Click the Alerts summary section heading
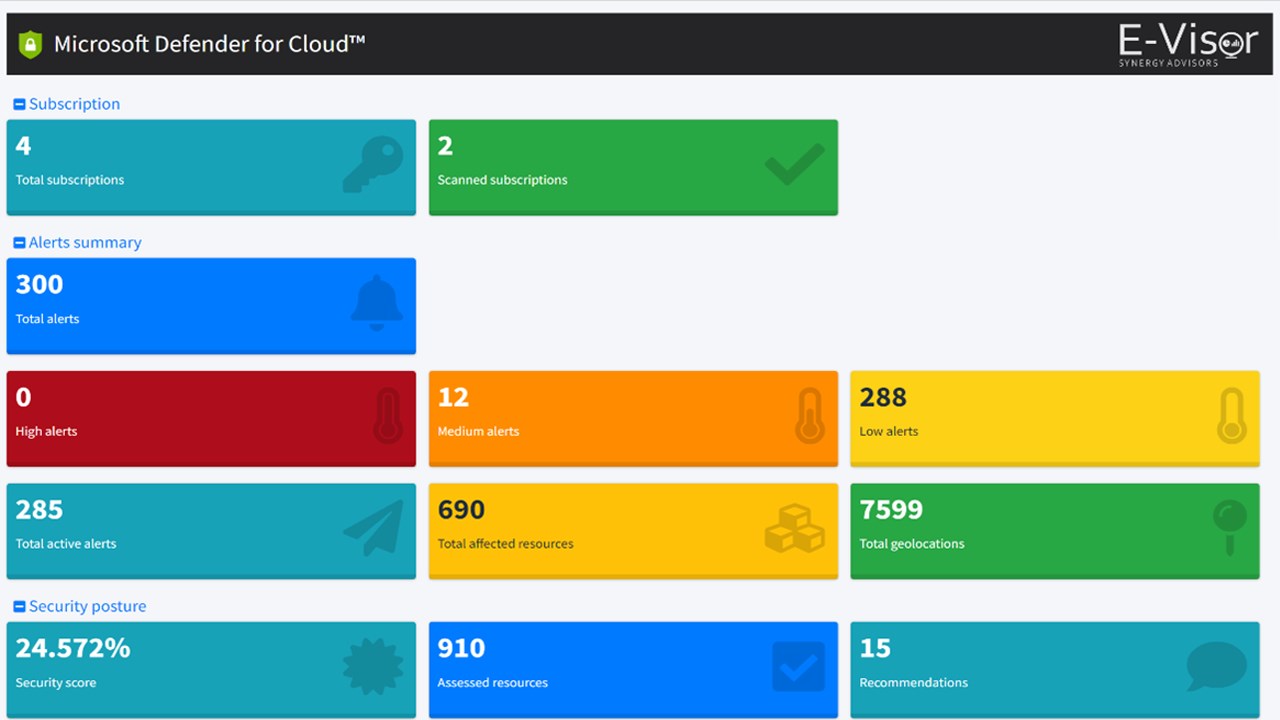Viewport: 1280px width, 720px height. coord(85,243)
